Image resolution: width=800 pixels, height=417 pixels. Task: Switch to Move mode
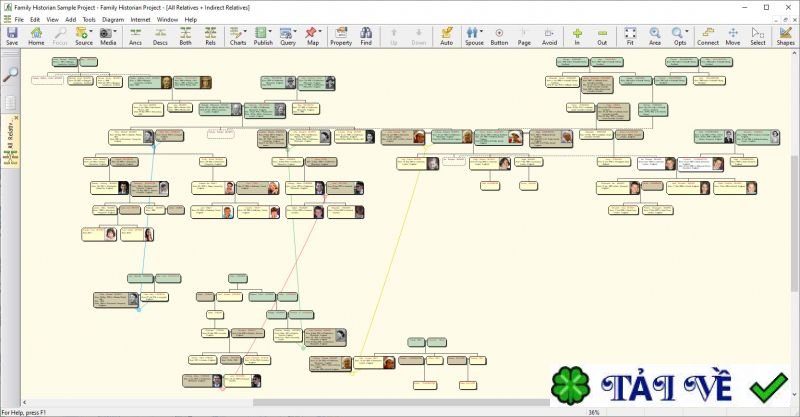[733, 36]
